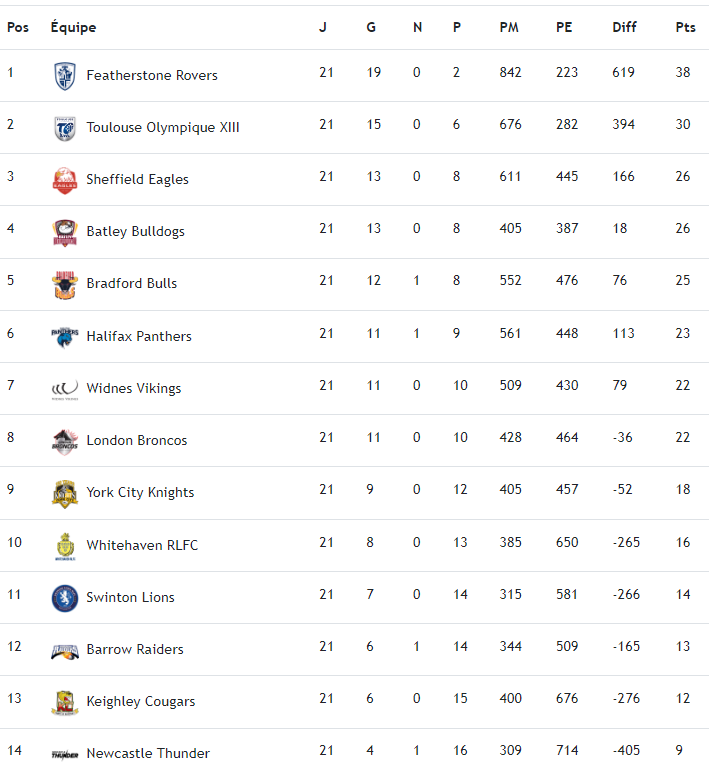Click the Équipe column header
The height and width of the screenshot is (769, 709).
click(x=73, y=27)
